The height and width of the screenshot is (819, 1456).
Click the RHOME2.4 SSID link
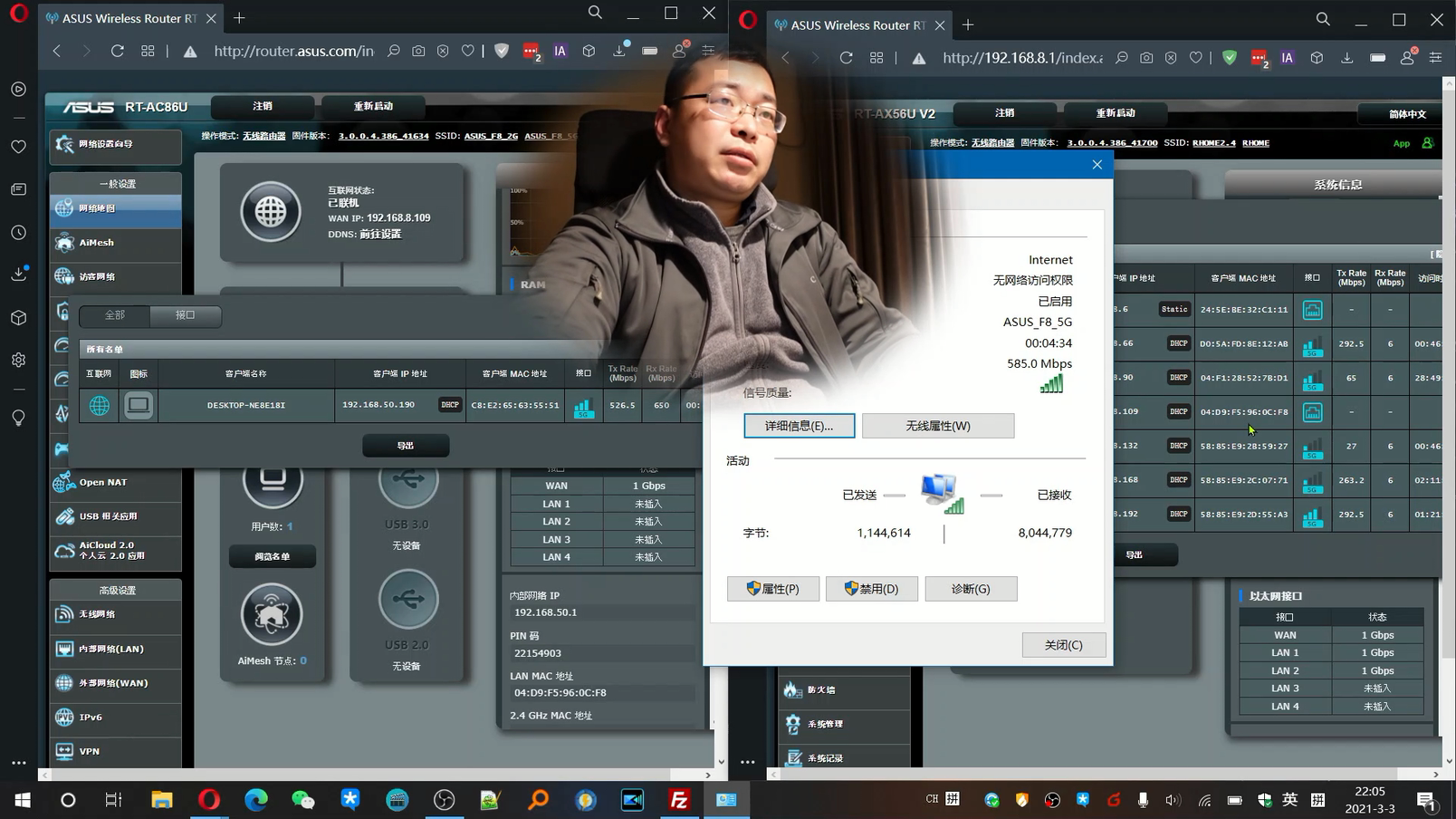1214,143
